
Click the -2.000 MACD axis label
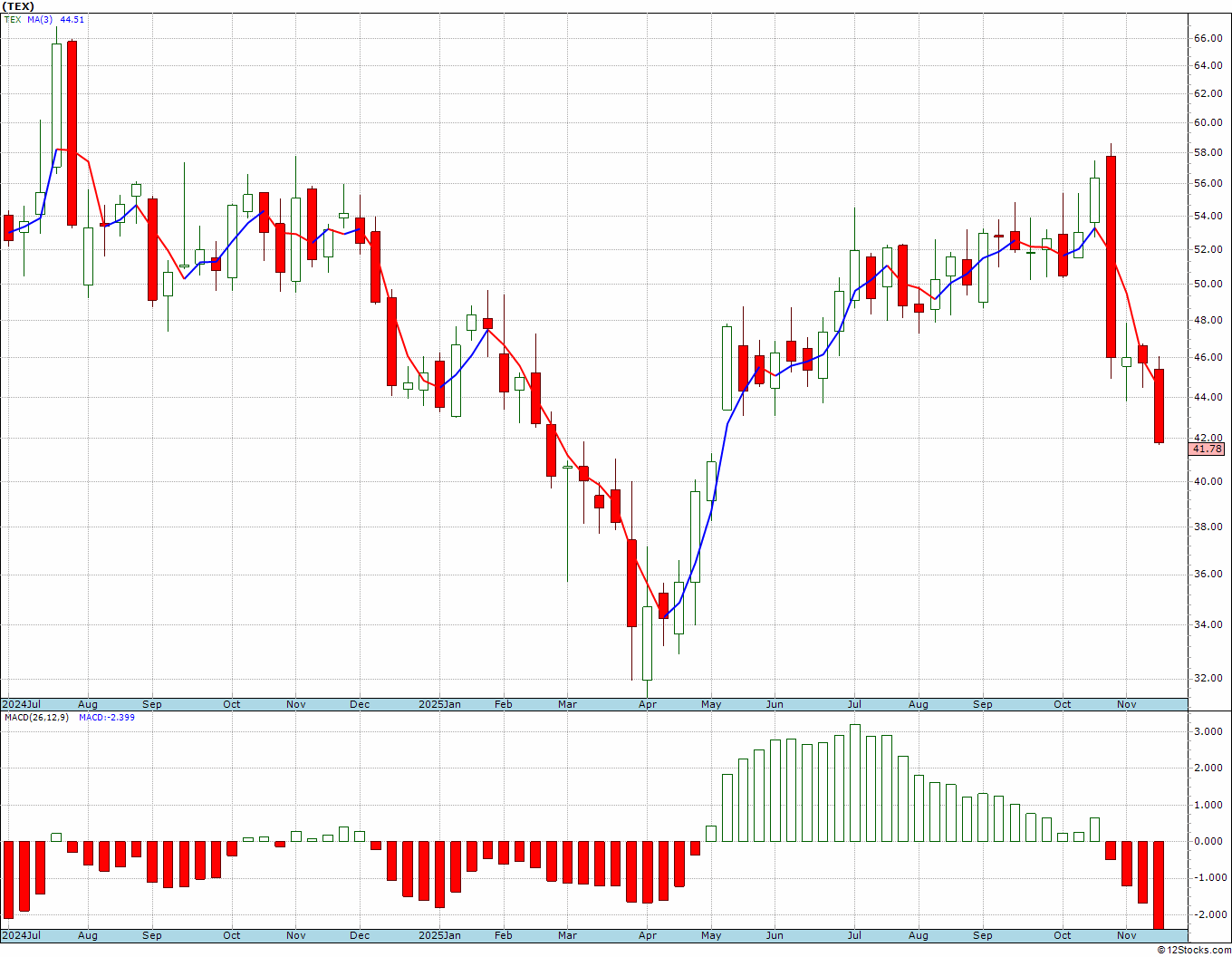pos(1208,914)
